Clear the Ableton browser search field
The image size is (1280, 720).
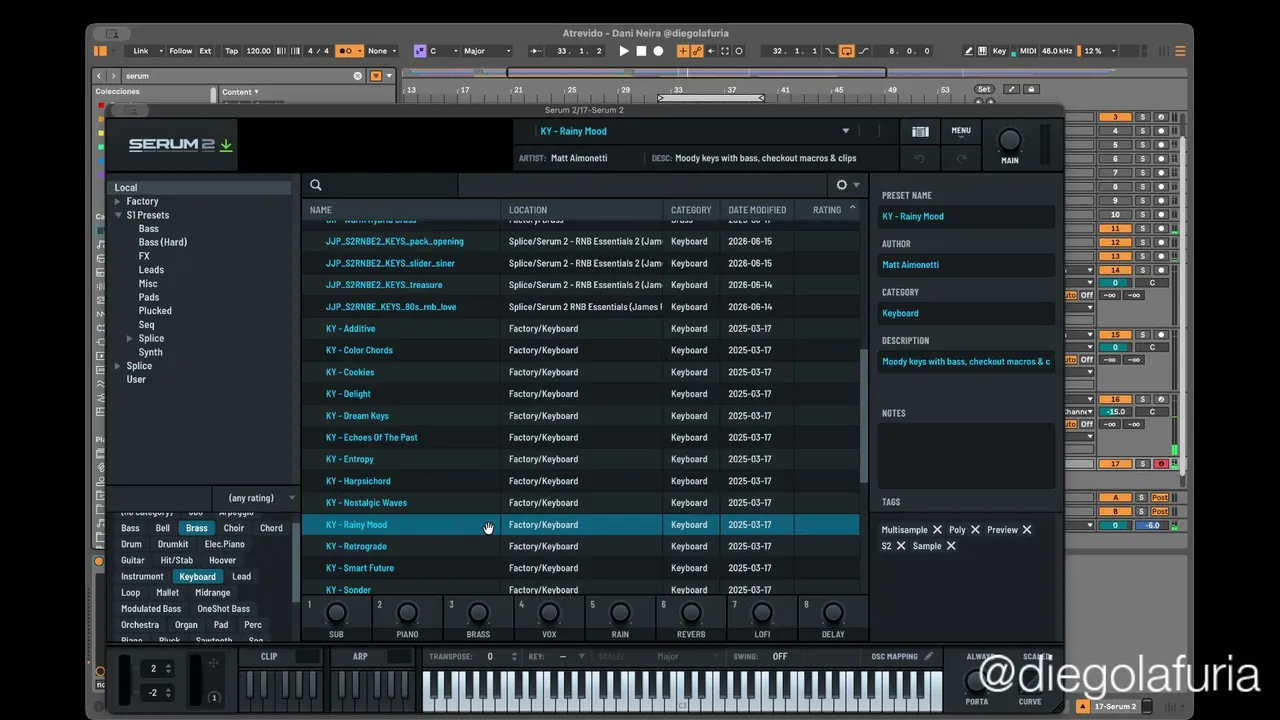click(358, 76)
